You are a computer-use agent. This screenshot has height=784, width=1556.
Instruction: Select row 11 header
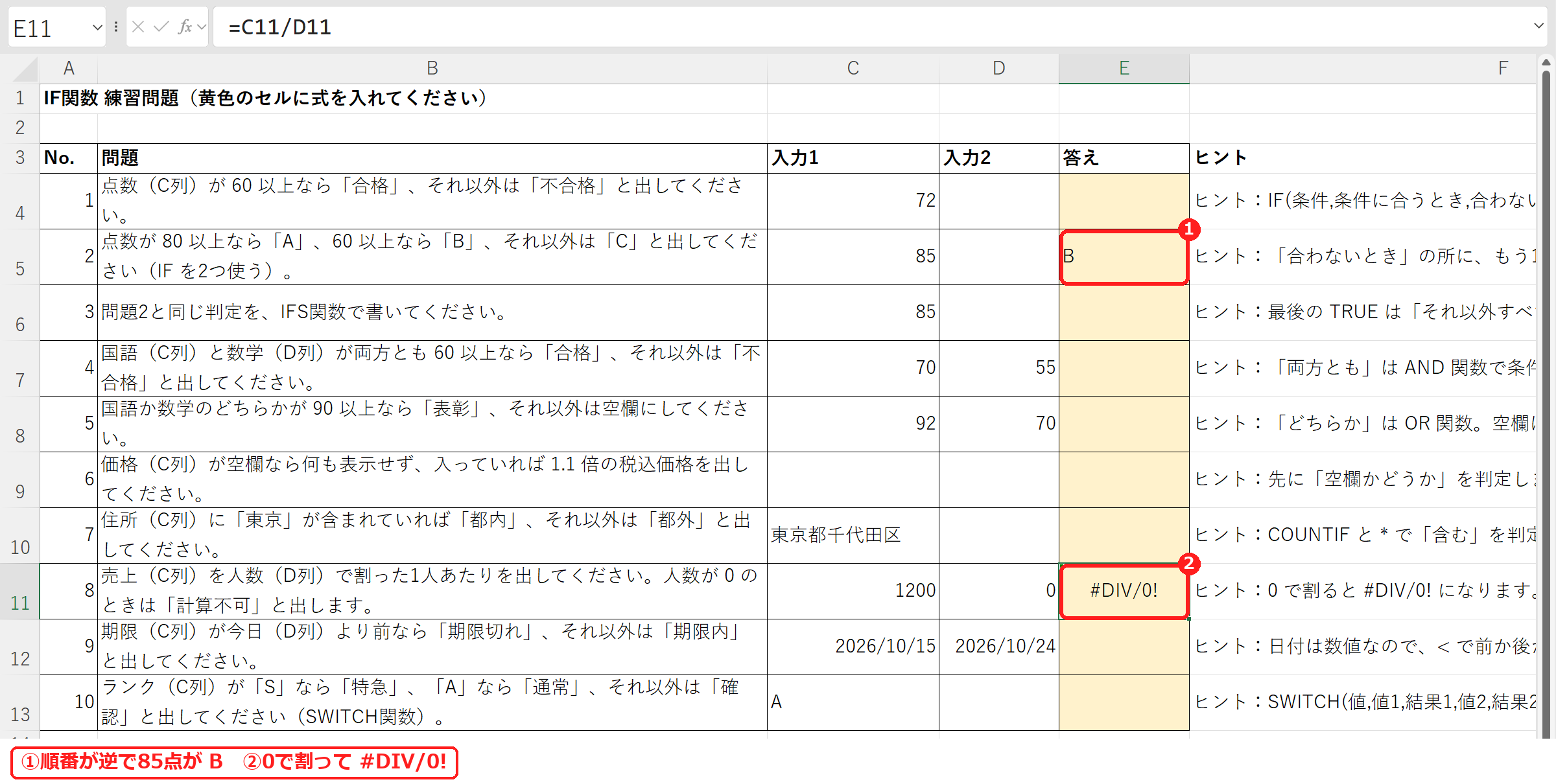[20, 592]
